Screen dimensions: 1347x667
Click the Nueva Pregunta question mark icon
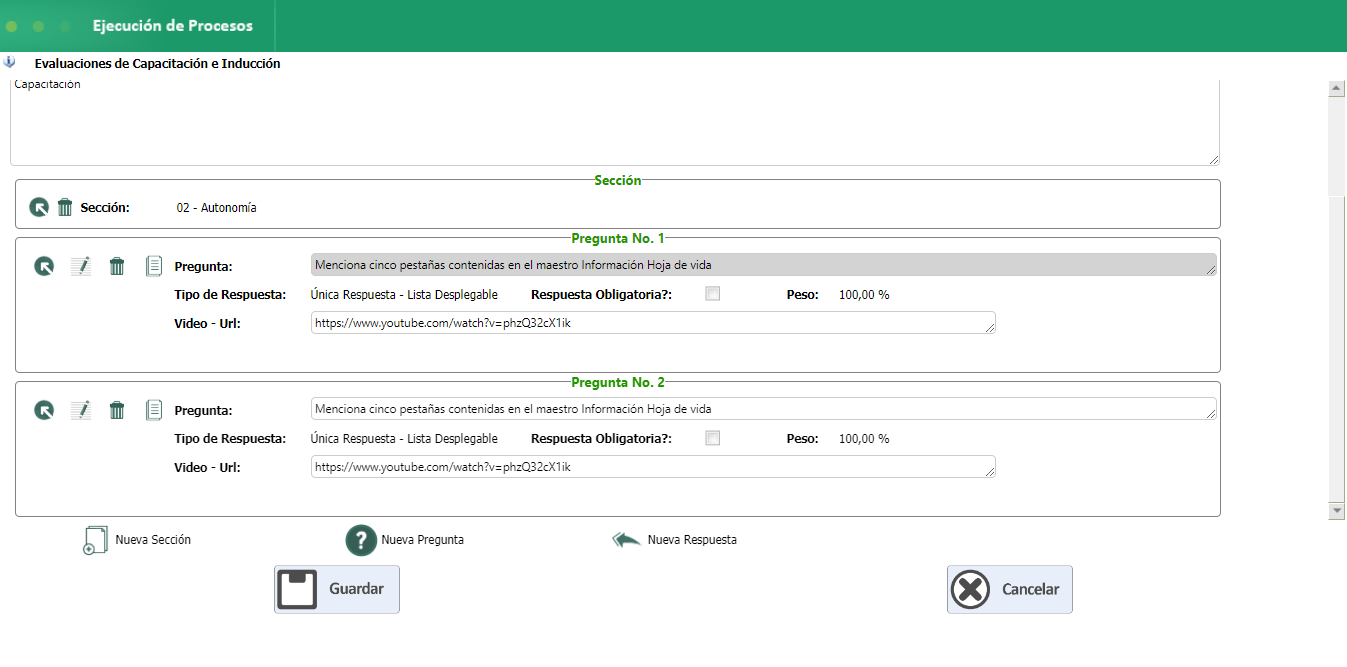click(361, 540)
